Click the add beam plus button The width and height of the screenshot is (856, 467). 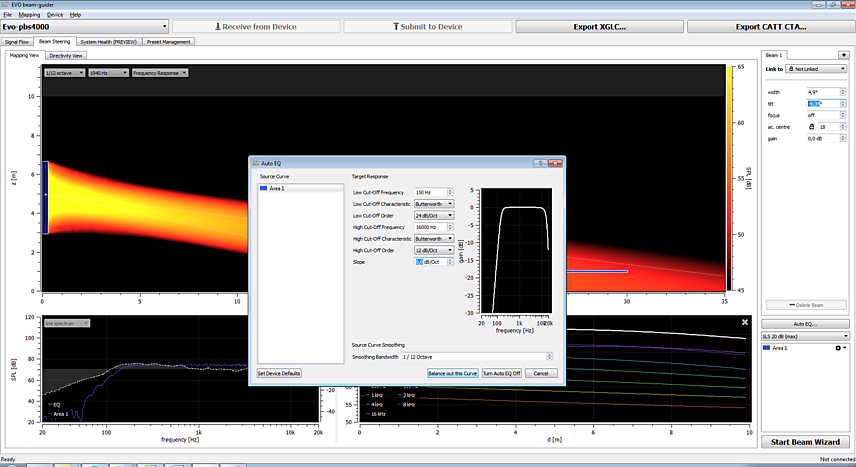click(x=843, y=55)
